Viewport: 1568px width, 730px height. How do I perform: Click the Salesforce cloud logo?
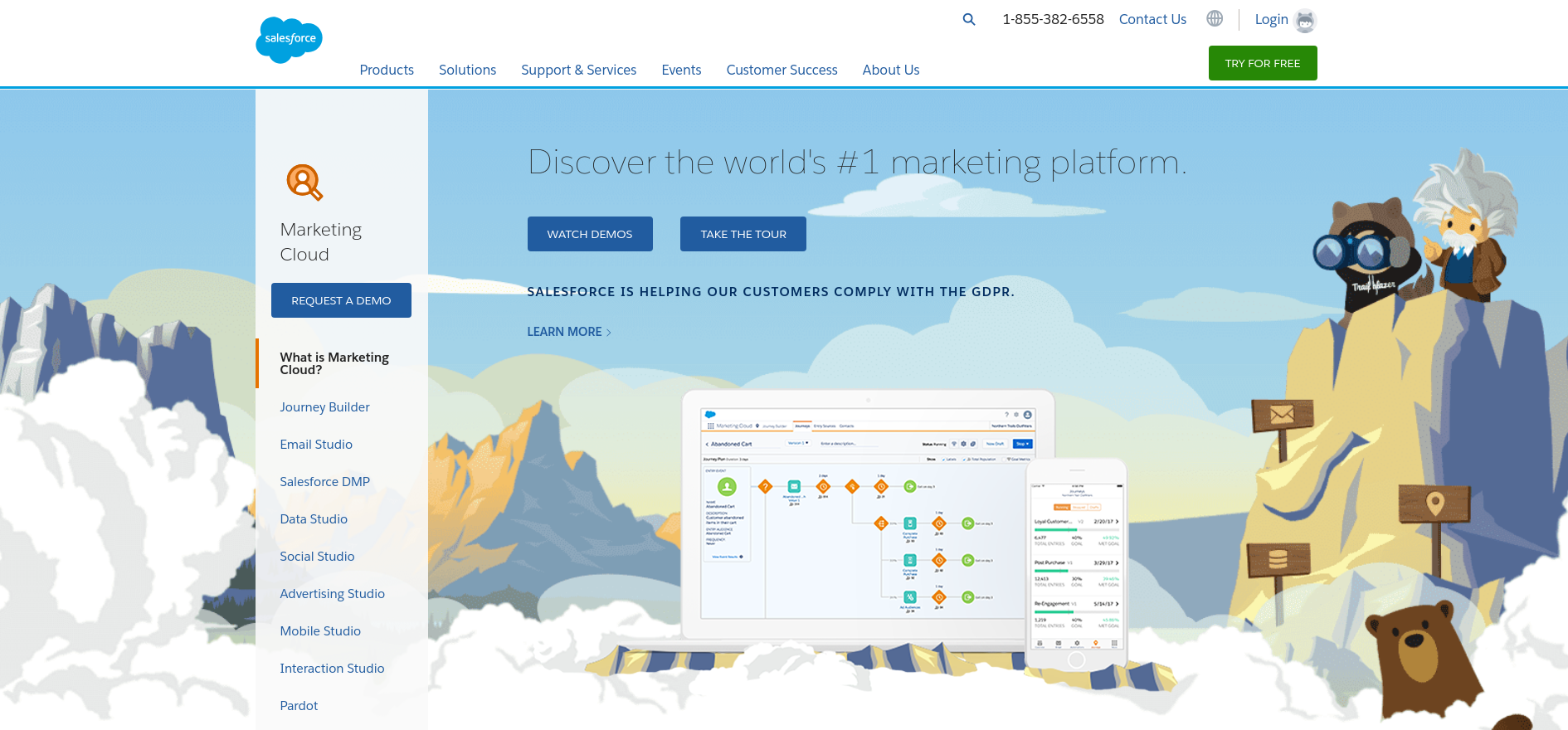click(289, 39)
